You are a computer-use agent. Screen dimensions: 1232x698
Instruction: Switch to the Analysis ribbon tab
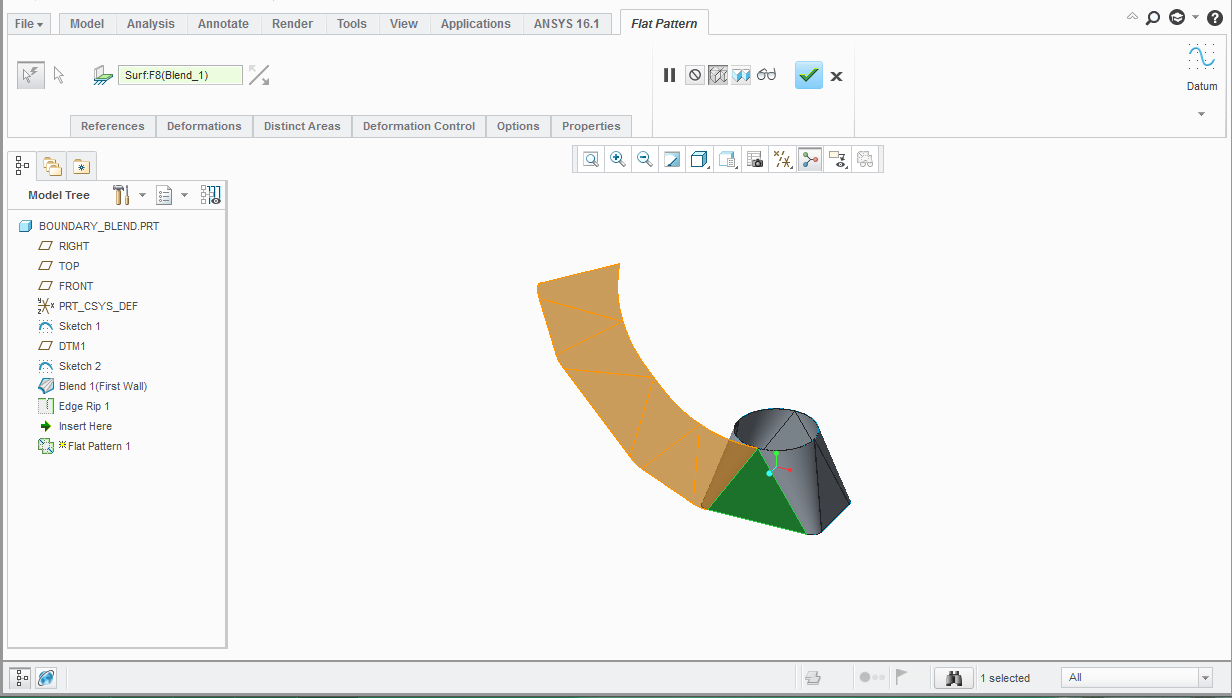coord(151,23)
